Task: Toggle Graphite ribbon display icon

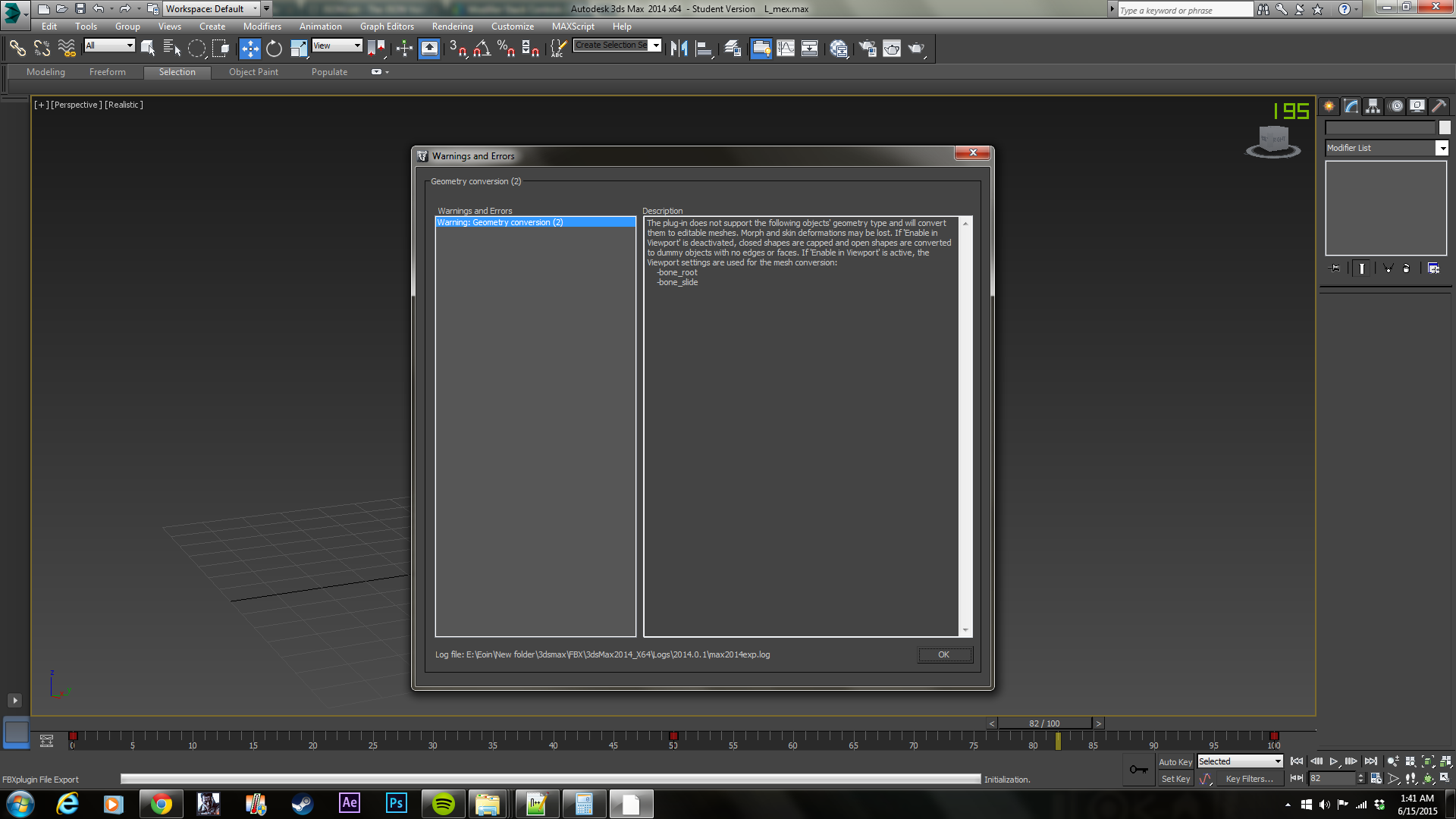Action: 761,49
